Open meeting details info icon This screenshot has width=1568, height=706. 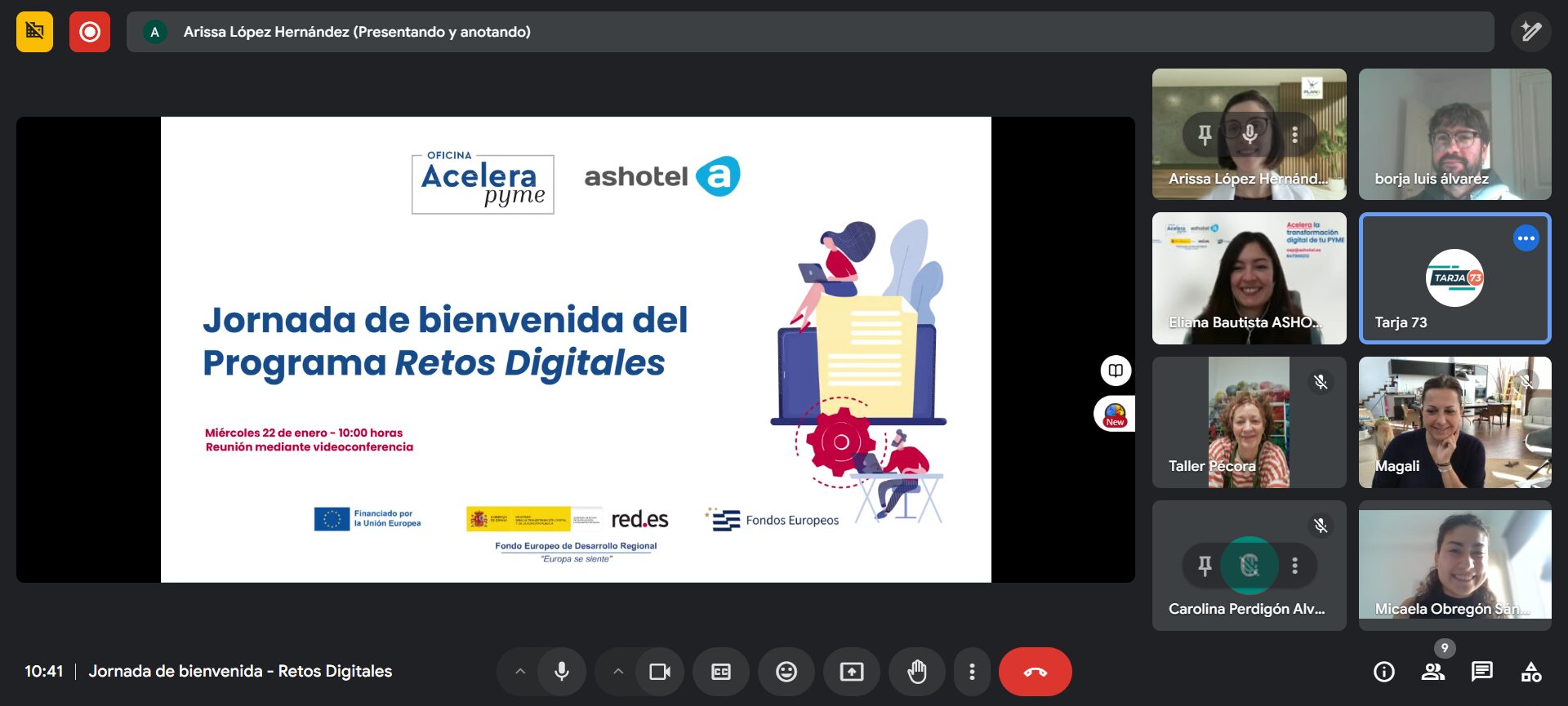[x=1384, y=672]
